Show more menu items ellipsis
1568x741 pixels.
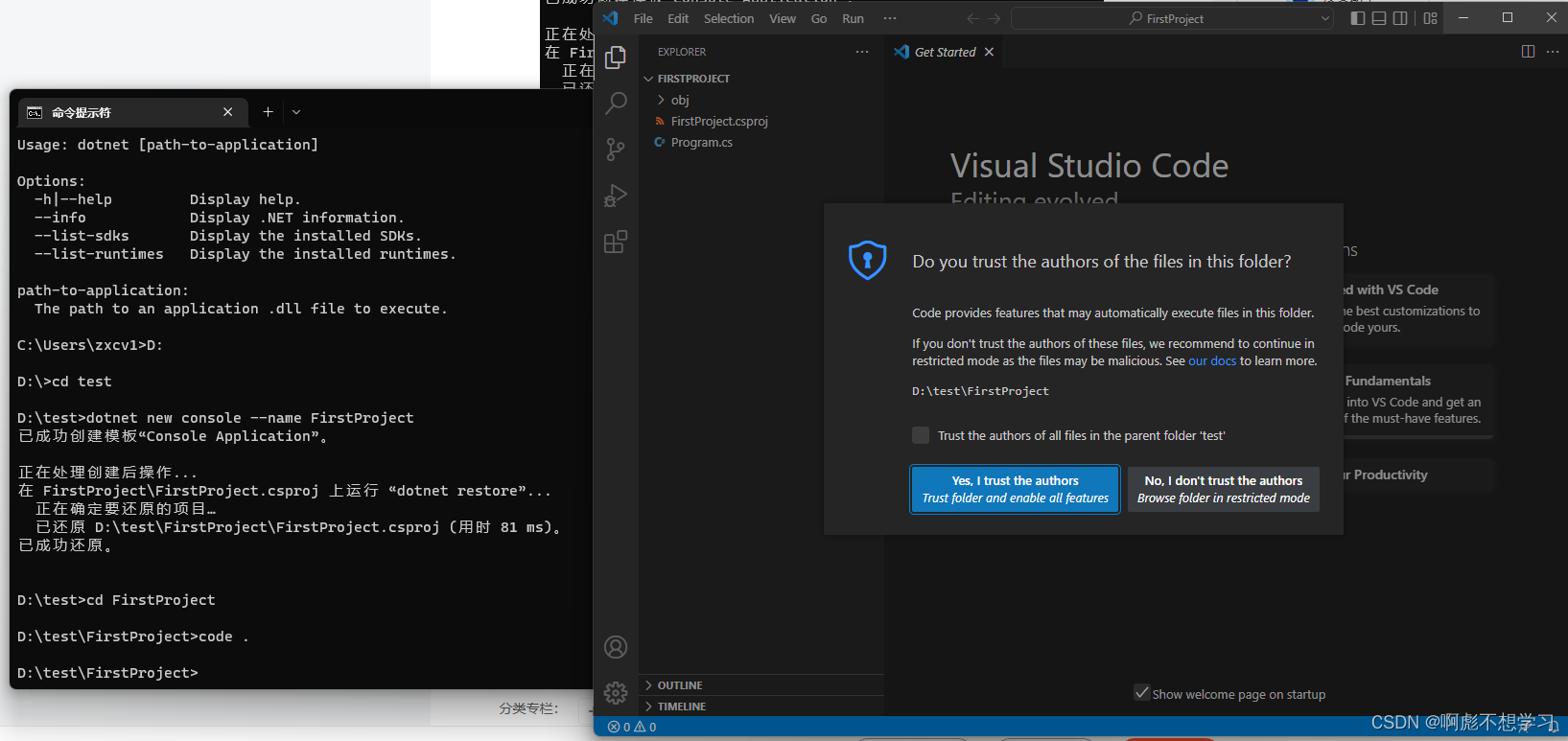[890, 18]
